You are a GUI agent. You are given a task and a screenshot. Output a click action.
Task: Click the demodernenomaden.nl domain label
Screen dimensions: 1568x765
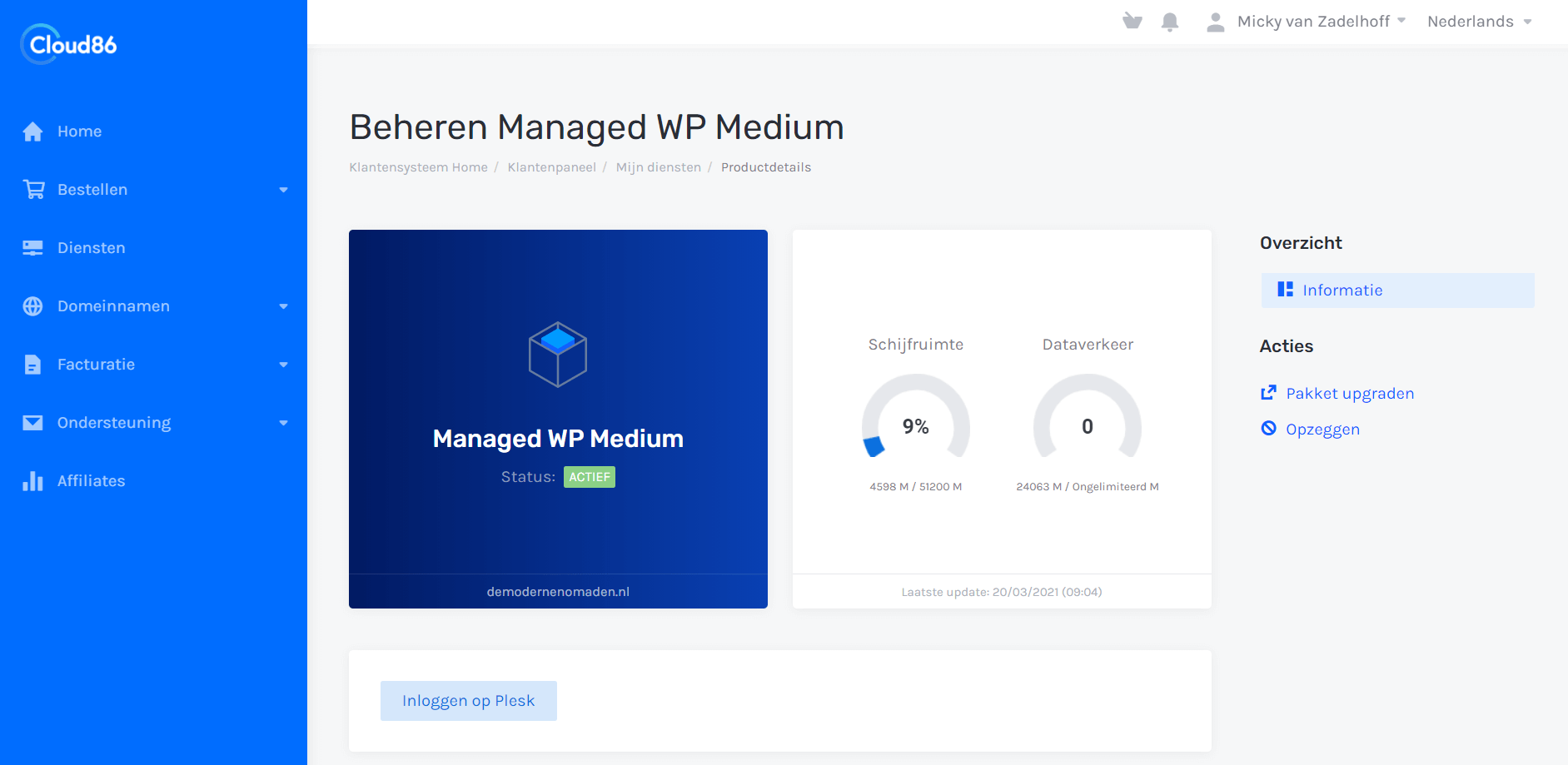(x=558, y=592)
